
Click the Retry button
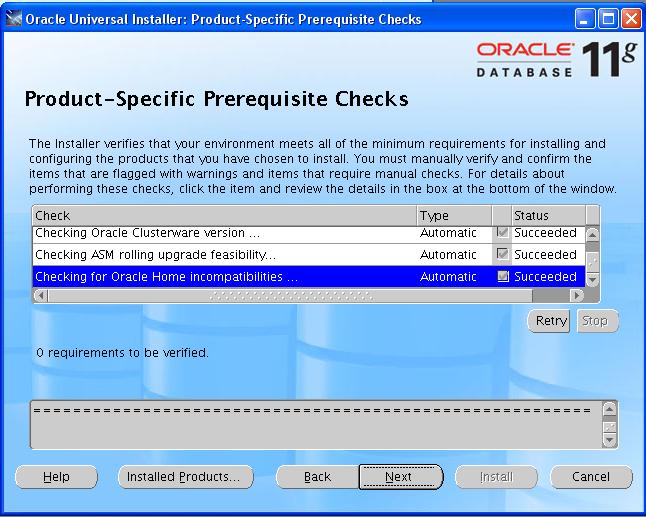pos(550,321)
